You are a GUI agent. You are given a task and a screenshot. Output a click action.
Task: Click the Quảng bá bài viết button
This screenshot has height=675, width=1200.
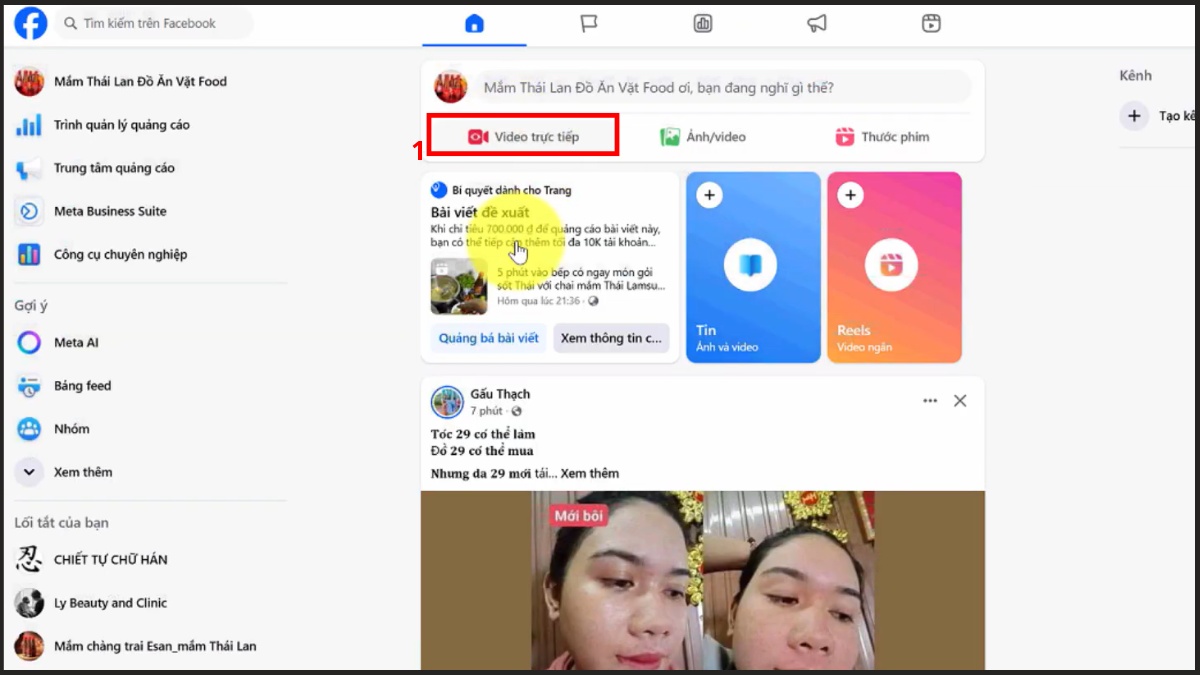point(488,338)
